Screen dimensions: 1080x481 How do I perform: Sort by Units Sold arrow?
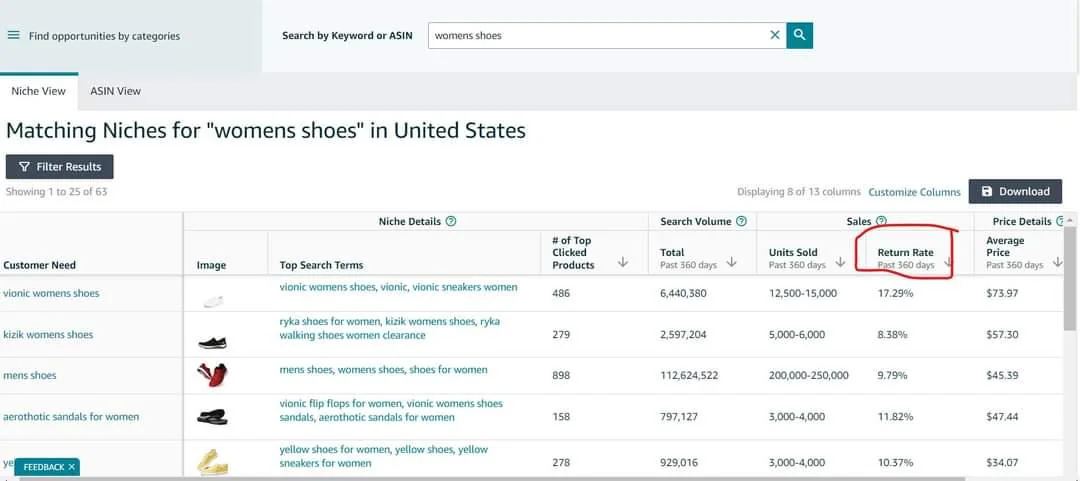pyautogui.click(x=840, y=262)
